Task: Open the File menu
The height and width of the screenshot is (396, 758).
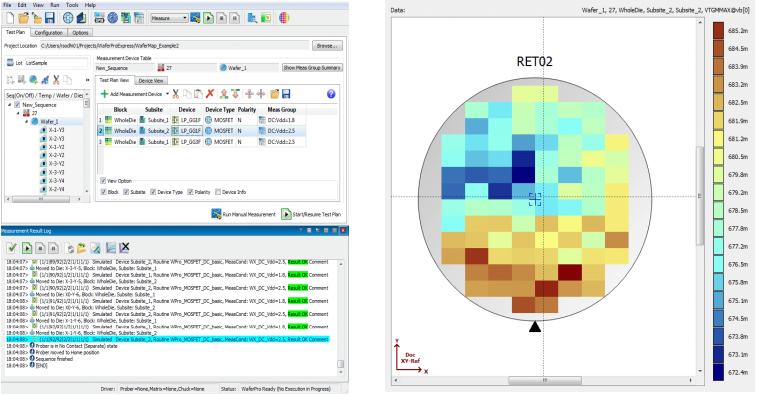Action: (7, 5)
